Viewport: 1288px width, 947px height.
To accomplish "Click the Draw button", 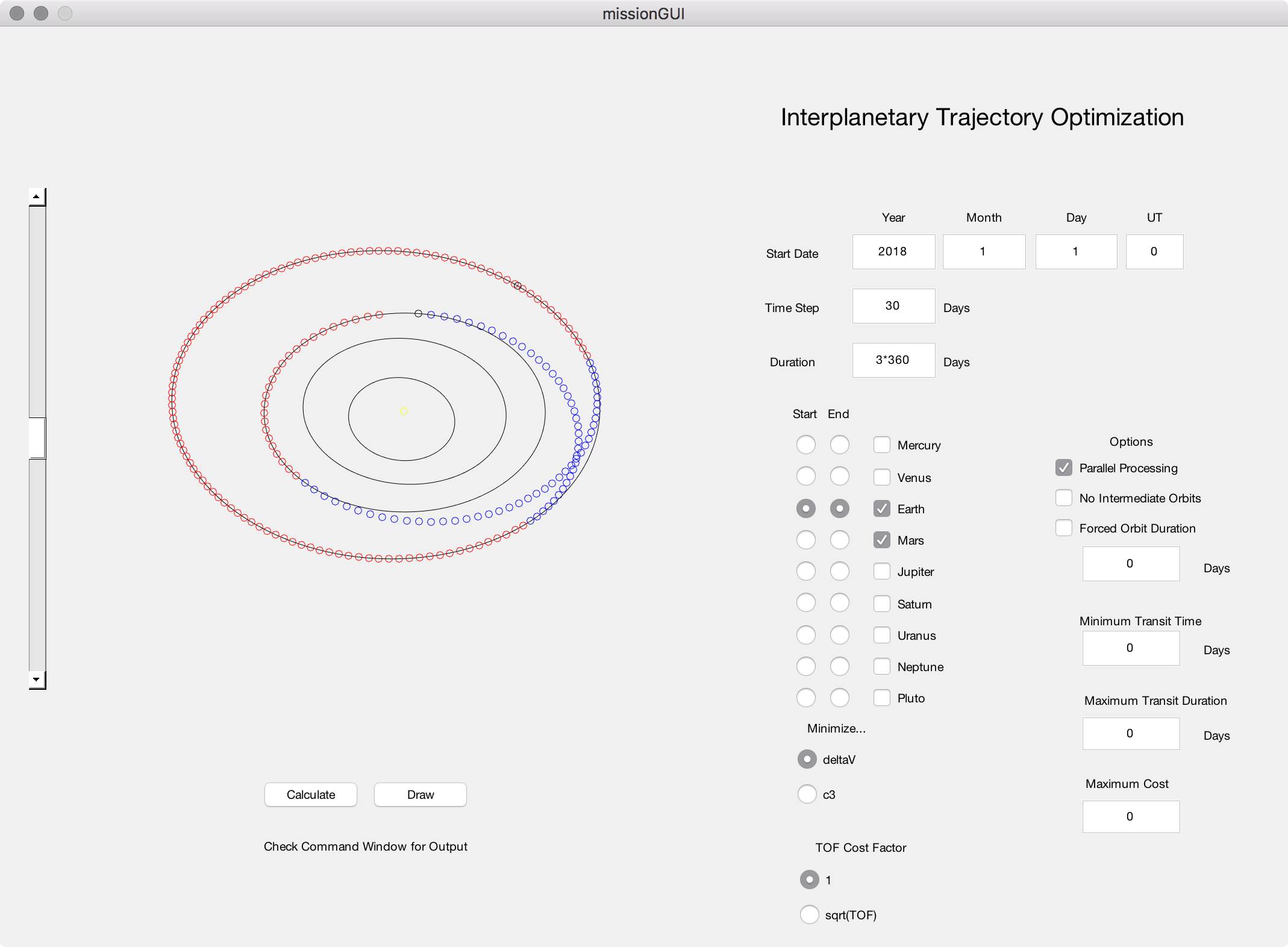I will (x=419, y=794).
